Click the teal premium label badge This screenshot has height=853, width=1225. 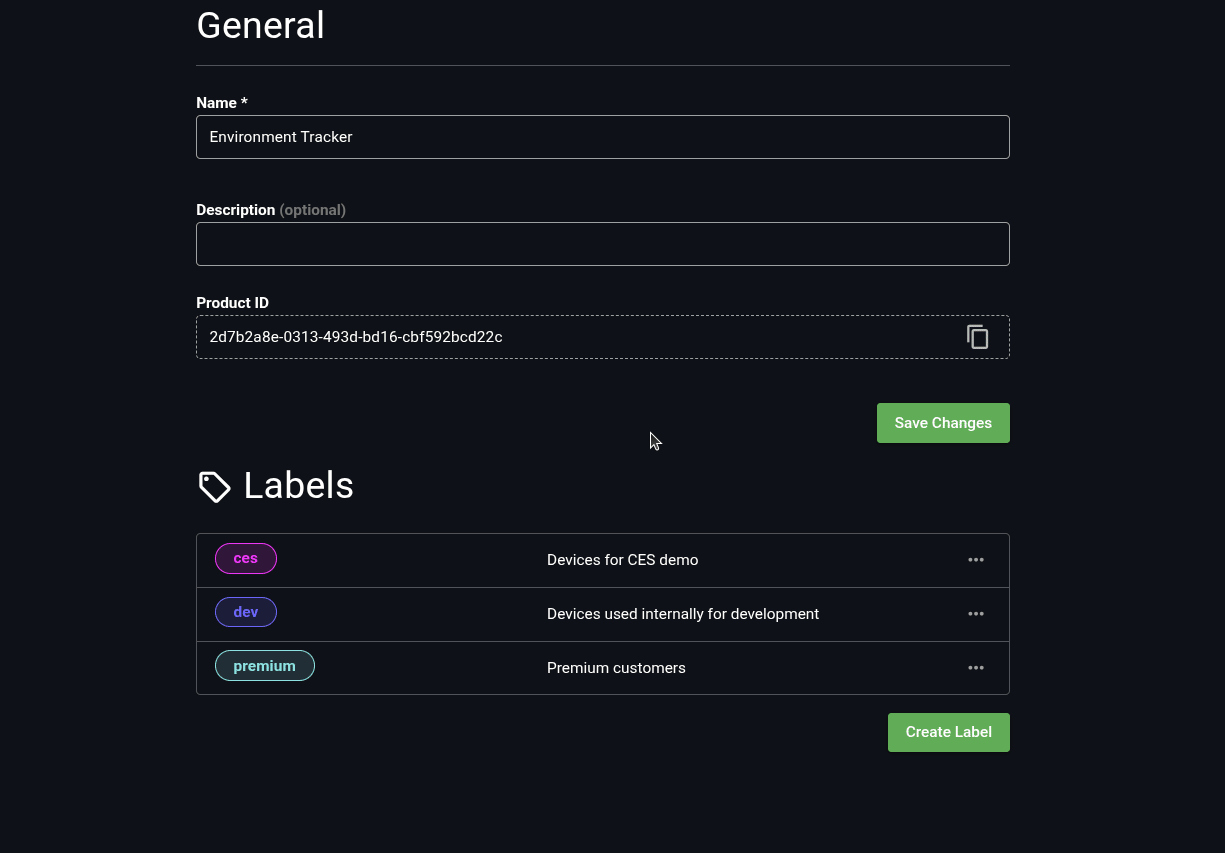point(264,665)
